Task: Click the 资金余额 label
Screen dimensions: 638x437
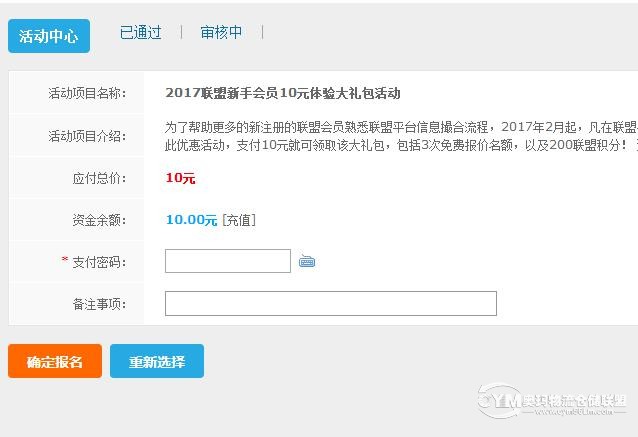Action: 99,220
